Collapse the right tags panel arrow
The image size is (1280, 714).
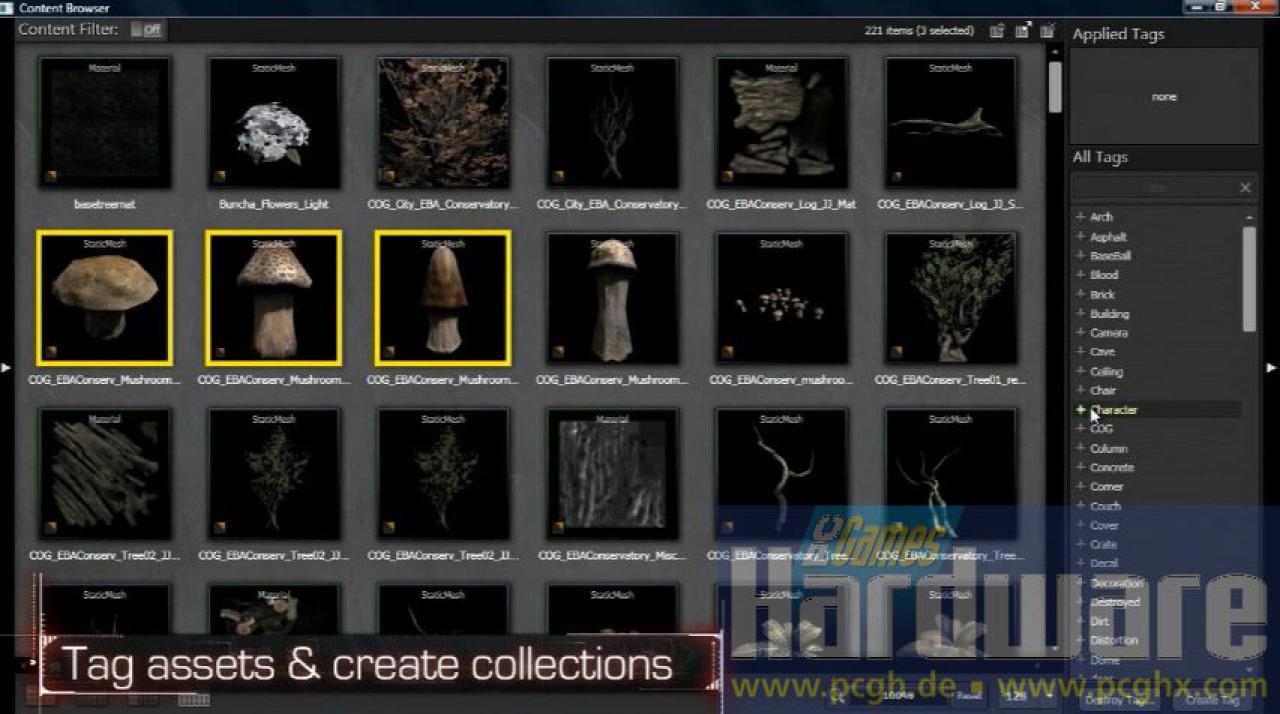point(1272,368)
